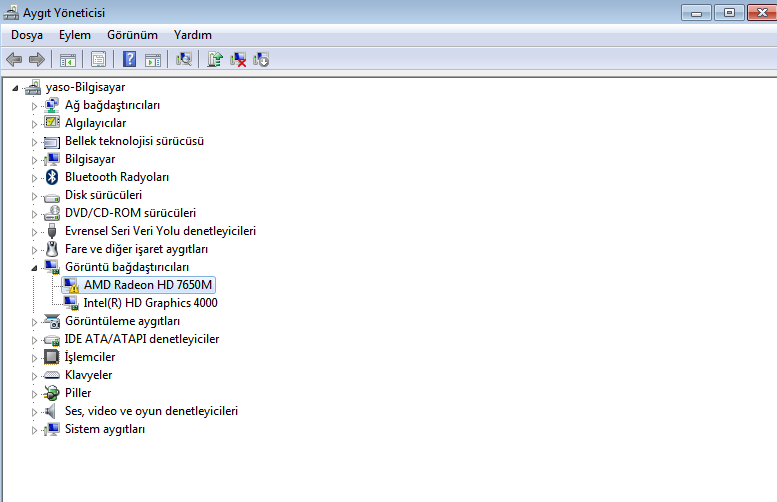777x502 pixels.
Task: Click the Ses, video speaker icon
Action: tap(50, 411)
